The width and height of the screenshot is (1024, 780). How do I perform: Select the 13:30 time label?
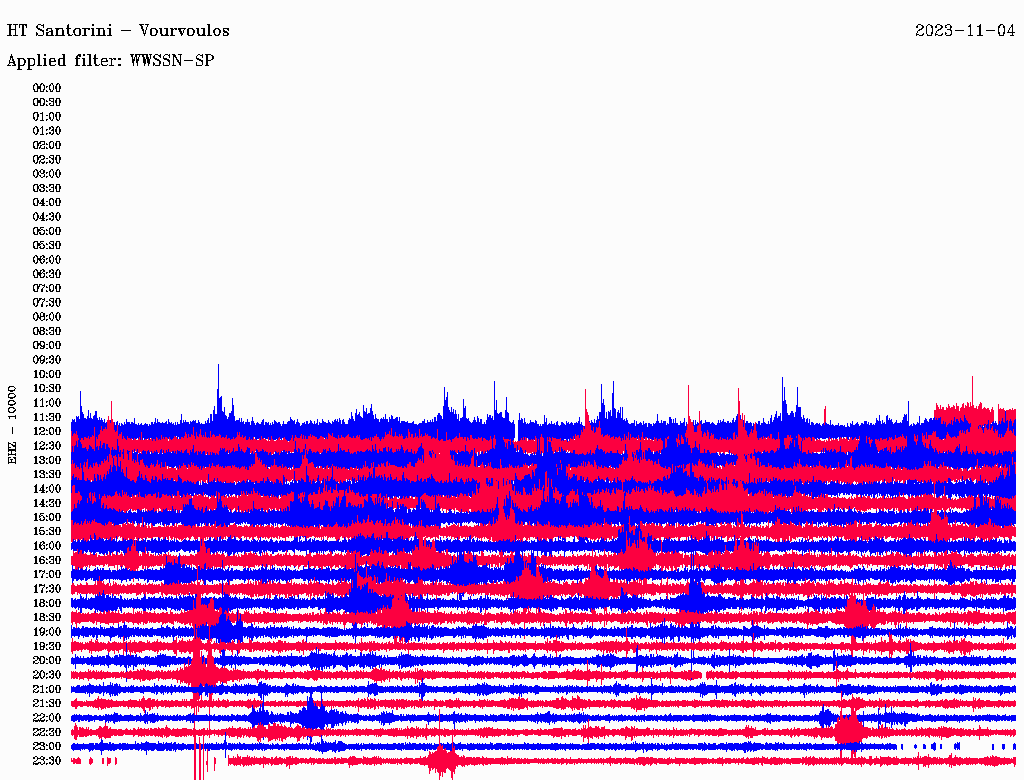click(x=47, y=475)
